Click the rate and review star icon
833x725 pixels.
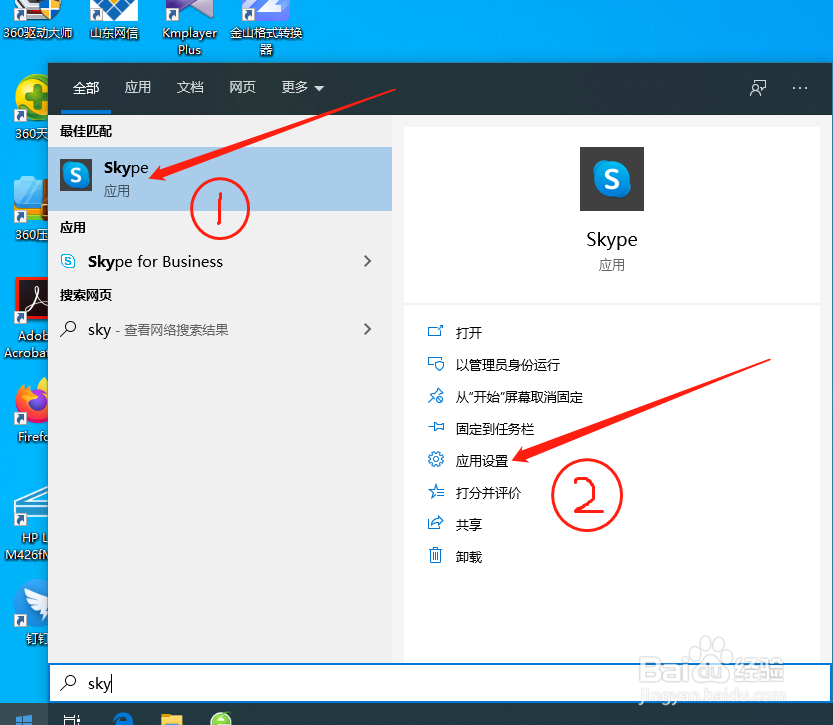tap(436, 492)
